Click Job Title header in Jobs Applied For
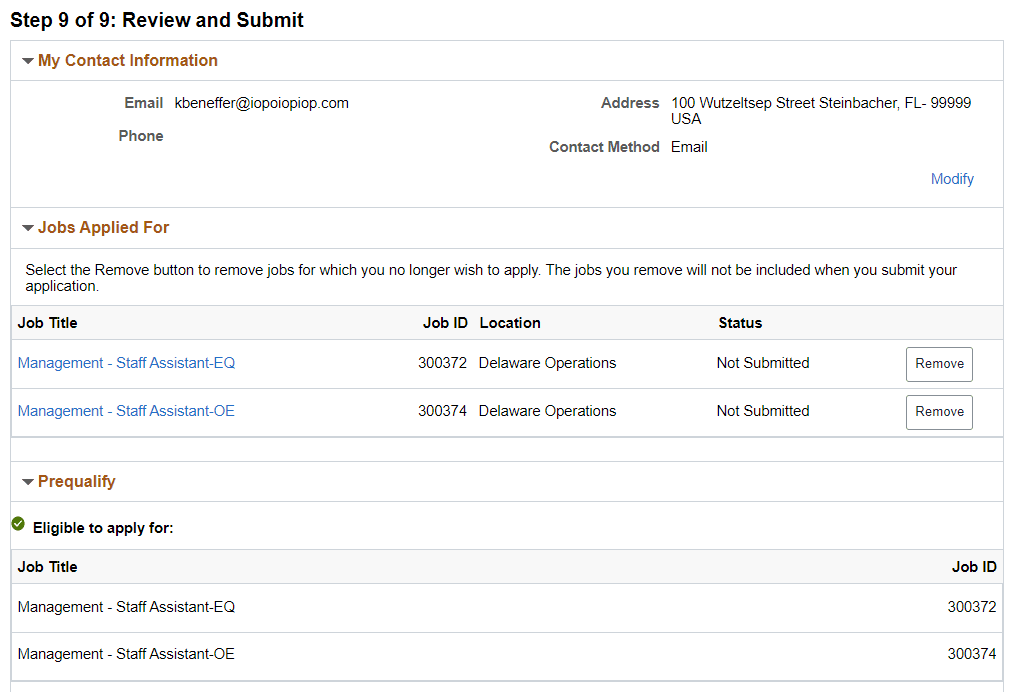 click(x=47, y=323)
